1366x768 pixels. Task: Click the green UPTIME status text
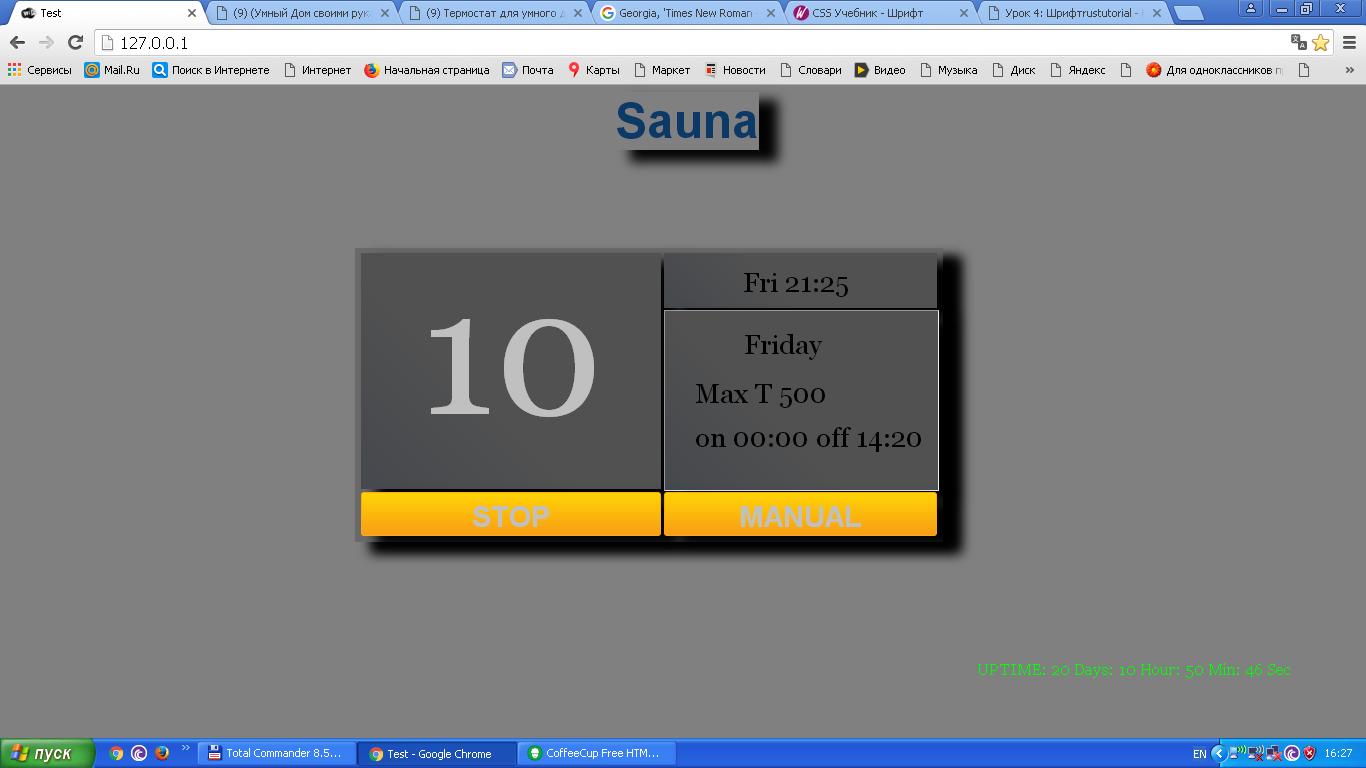1134,670
